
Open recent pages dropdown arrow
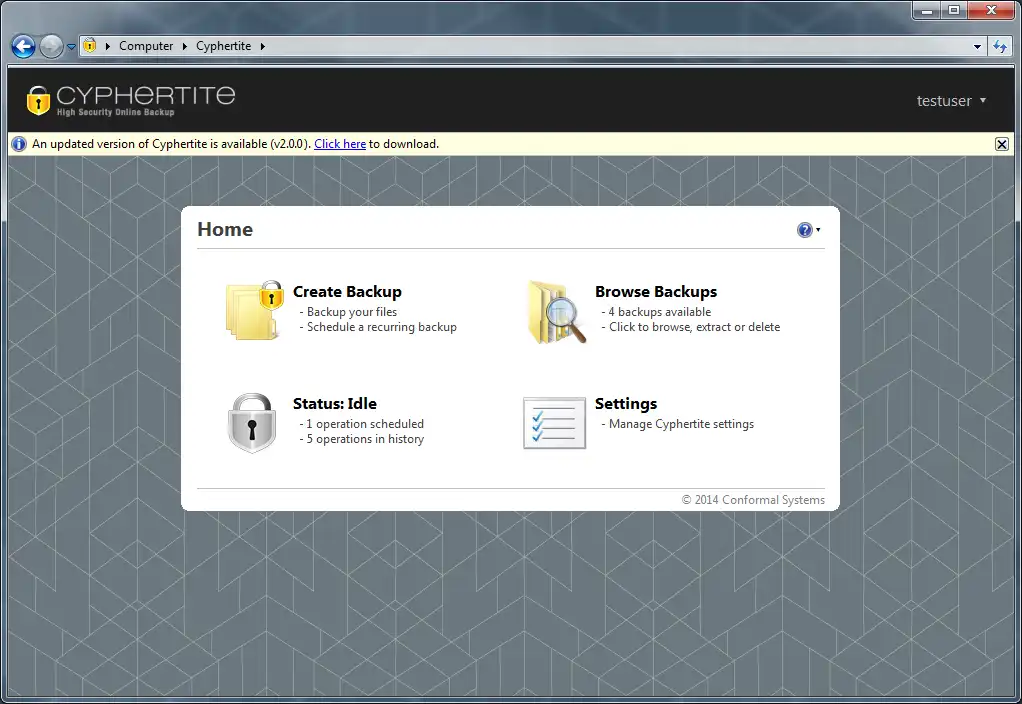72,47
